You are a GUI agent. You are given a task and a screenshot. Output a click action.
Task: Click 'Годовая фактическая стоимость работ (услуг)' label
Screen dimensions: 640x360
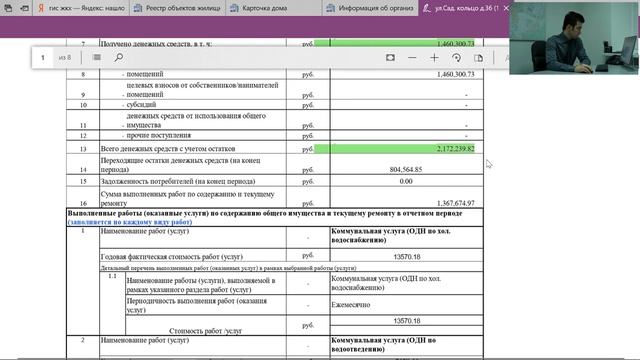coord(171,257)
